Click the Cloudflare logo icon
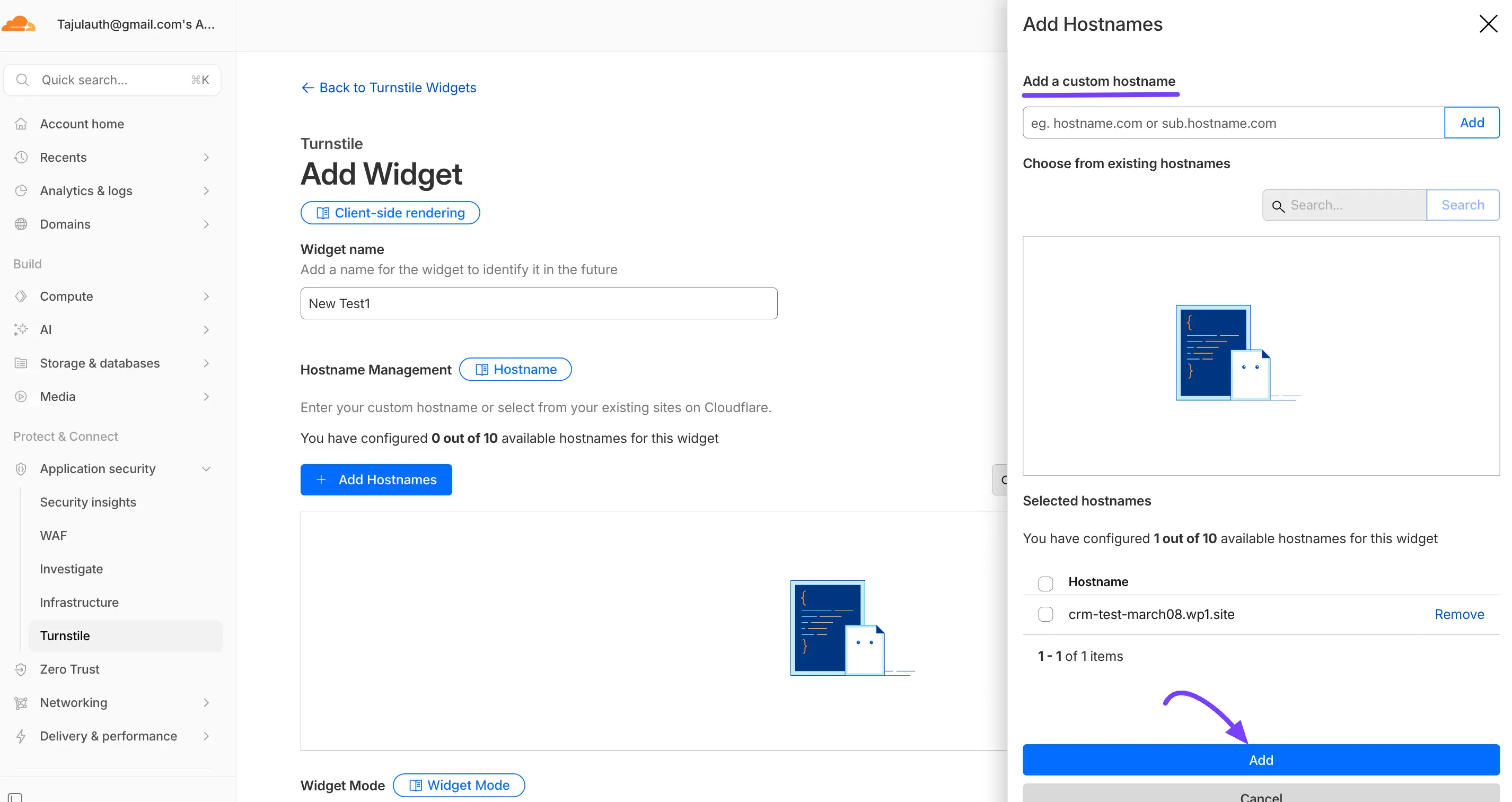This screenshot has width=1512, height=802. pos(19,24)
